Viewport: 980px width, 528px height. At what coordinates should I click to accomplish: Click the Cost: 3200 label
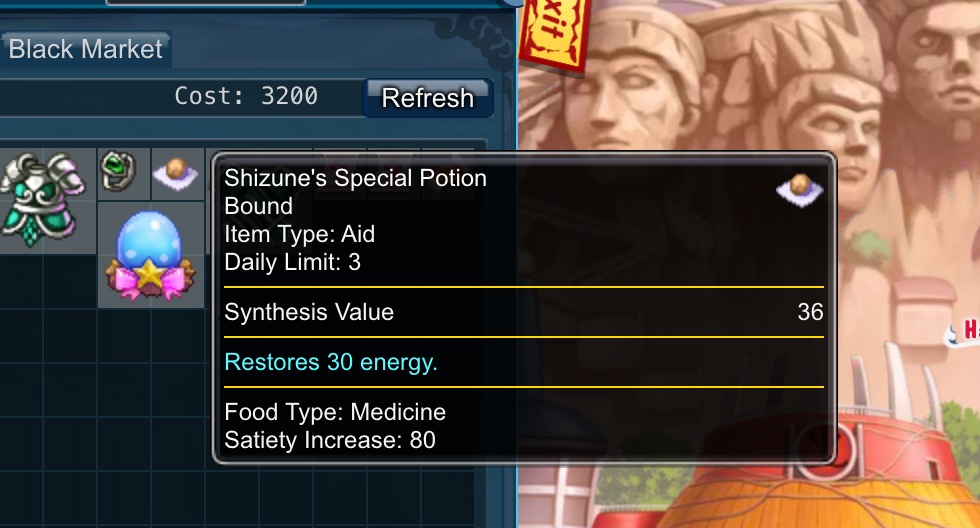click(x=246, y=96)
